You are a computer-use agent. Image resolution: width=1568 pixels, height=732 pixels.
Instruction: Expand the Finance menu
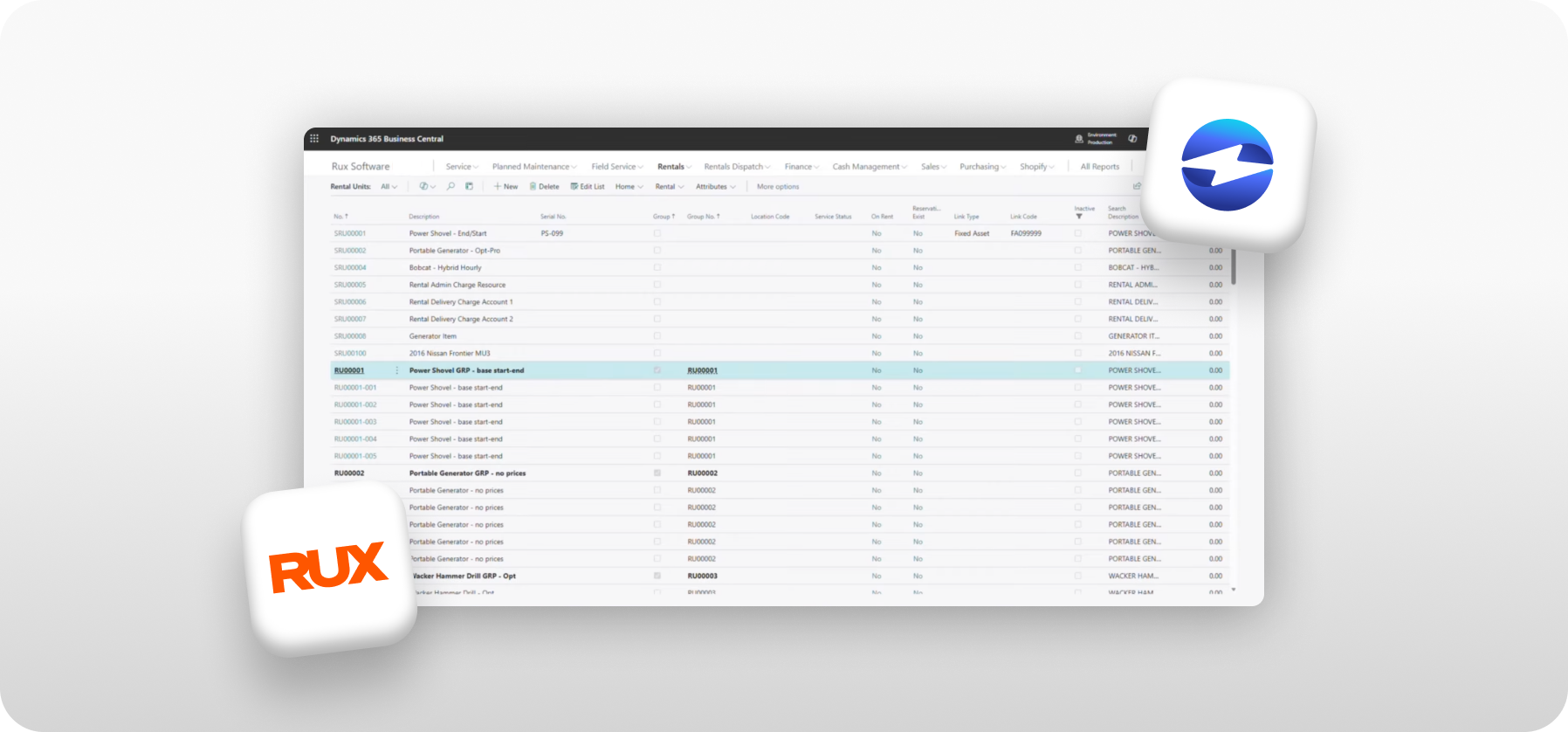tap(801, 166)
